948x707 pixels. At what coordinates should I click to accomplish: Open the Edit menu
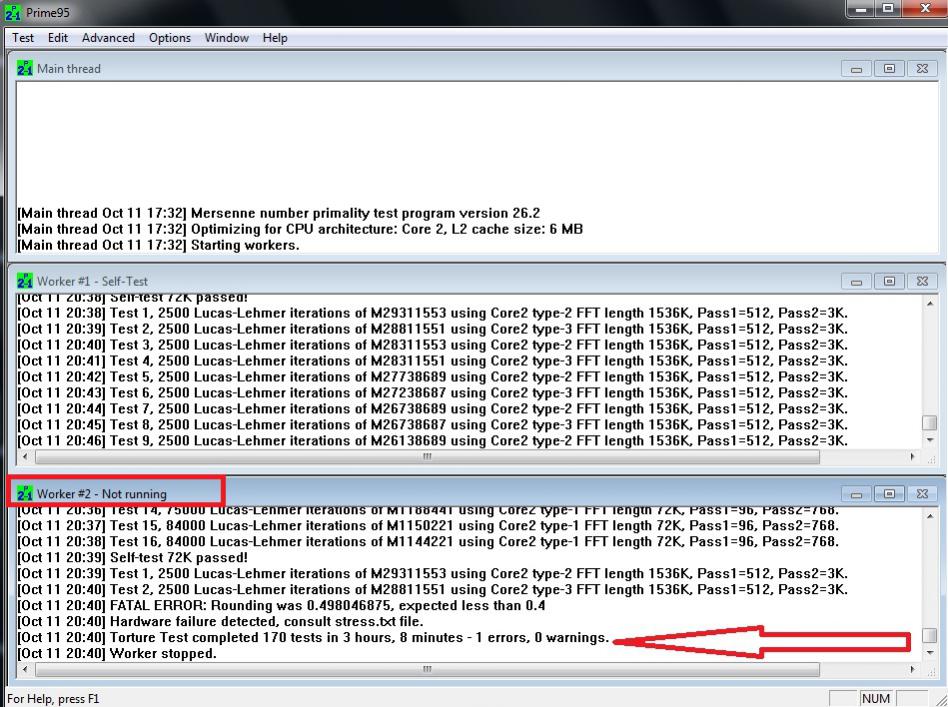(x=57, y=37)
